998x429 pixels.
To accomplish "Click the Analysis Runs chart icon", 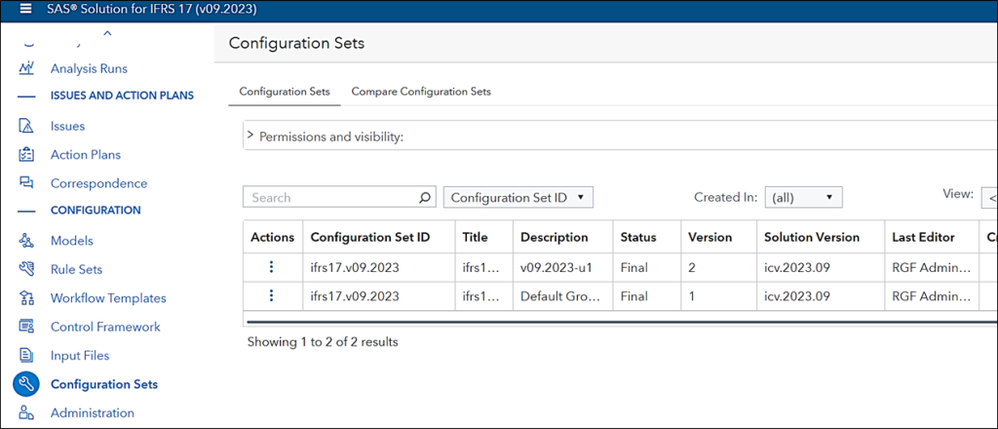I will [27, 68].
